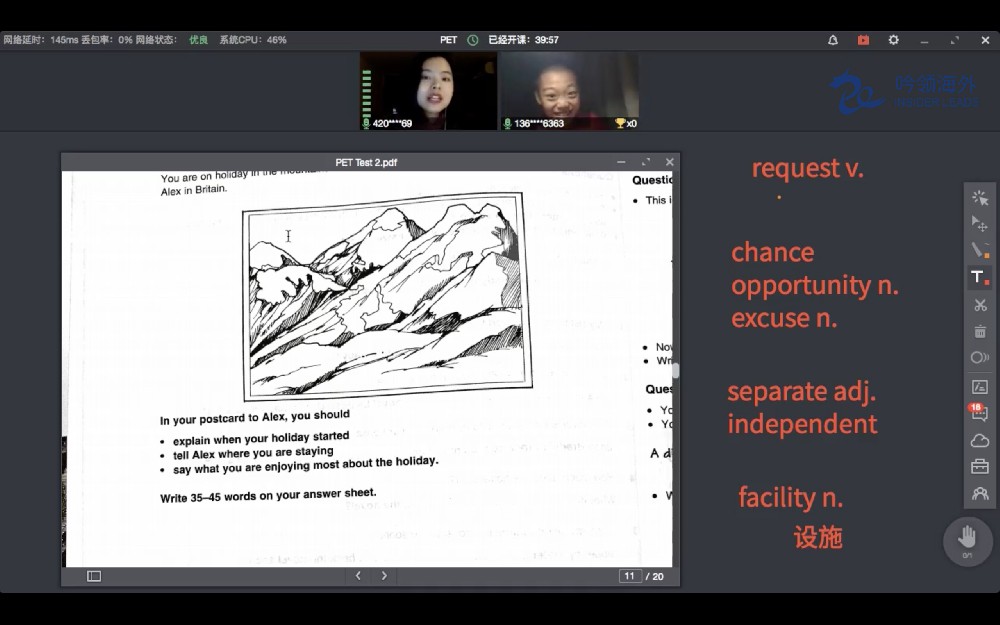Toggle the PDF thumbnail sidebar panel
Viewport: 1000px width, 625px height.
pos(94,576)
